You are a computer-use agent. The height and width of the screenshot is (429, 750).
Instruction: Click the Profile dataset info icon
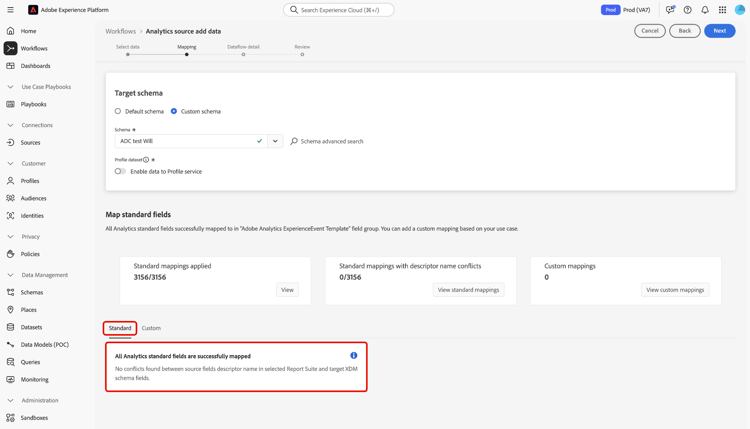(x=146, y=160)
